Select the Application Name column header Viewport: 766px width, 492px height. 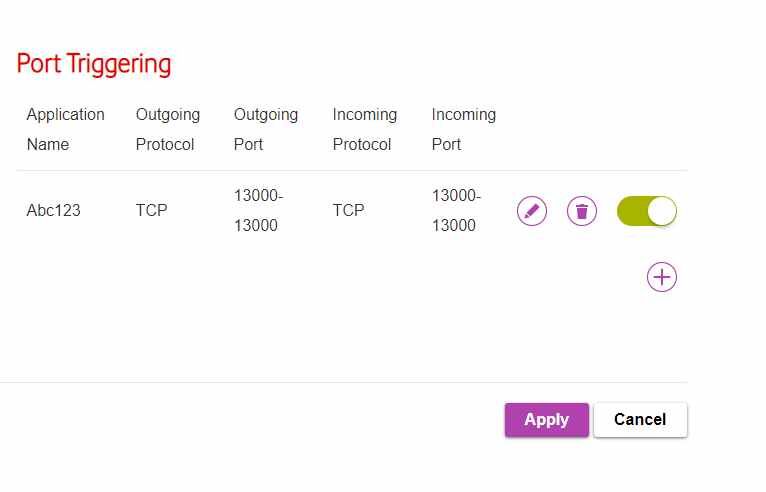[65, 129]
